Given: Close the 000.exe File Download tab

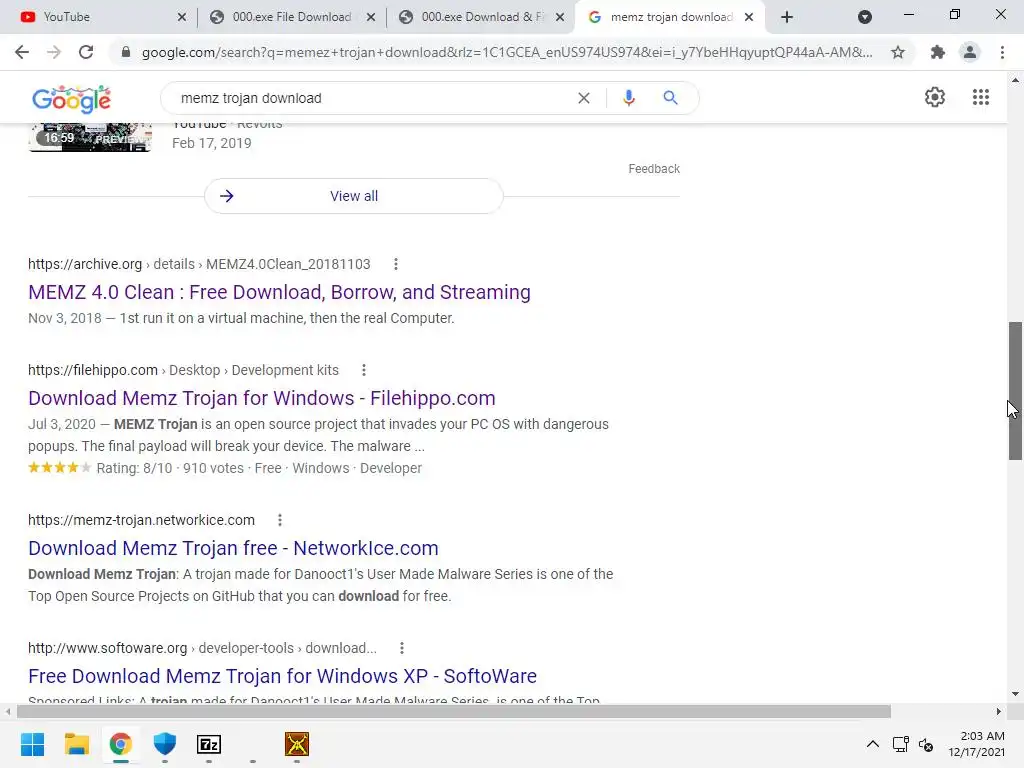Looking at the screenshot, I should [371, 17].
